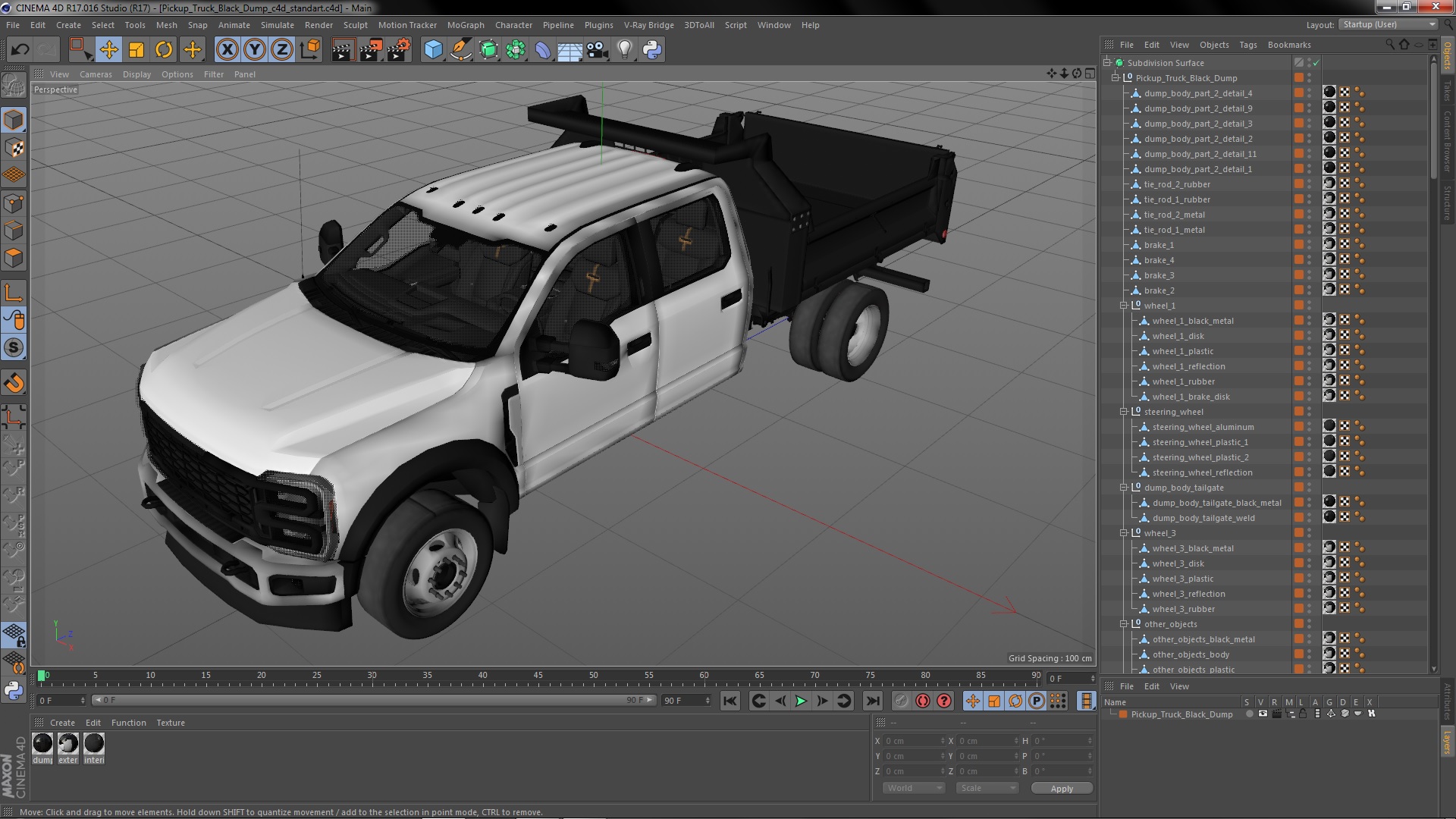Collapse the wheel_3 group

point(1124,533)
